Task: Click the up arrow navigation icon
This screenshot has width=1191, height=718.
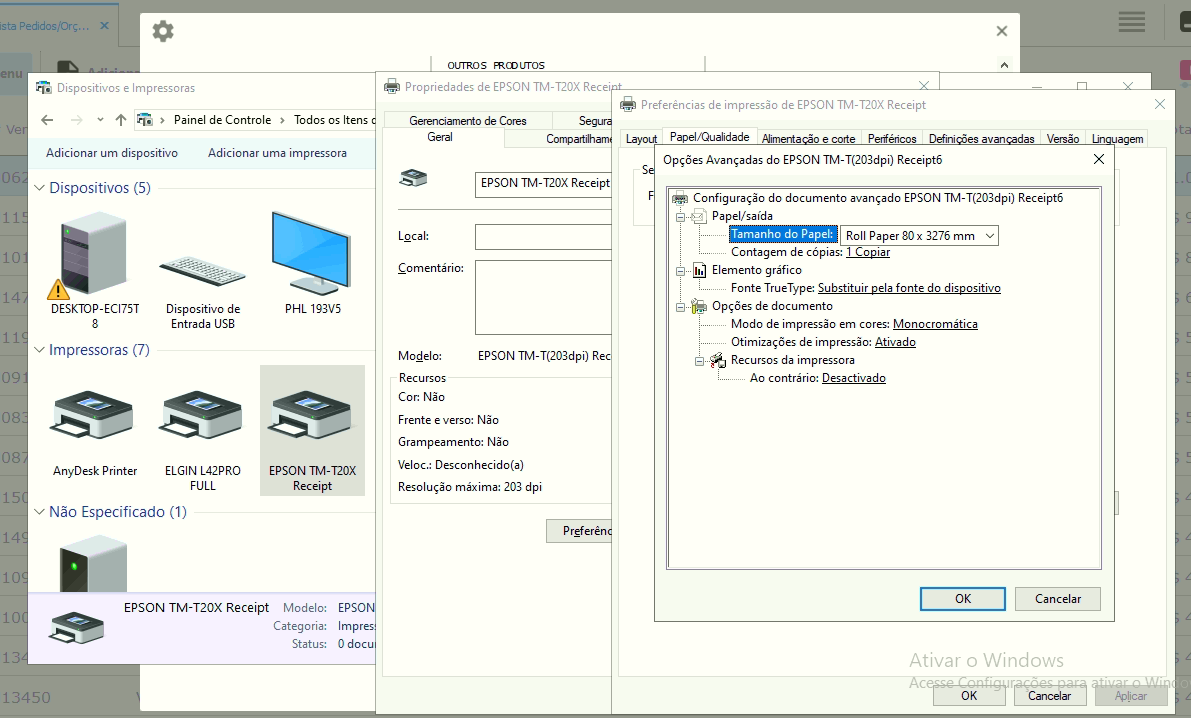Action: click(121, 120)
